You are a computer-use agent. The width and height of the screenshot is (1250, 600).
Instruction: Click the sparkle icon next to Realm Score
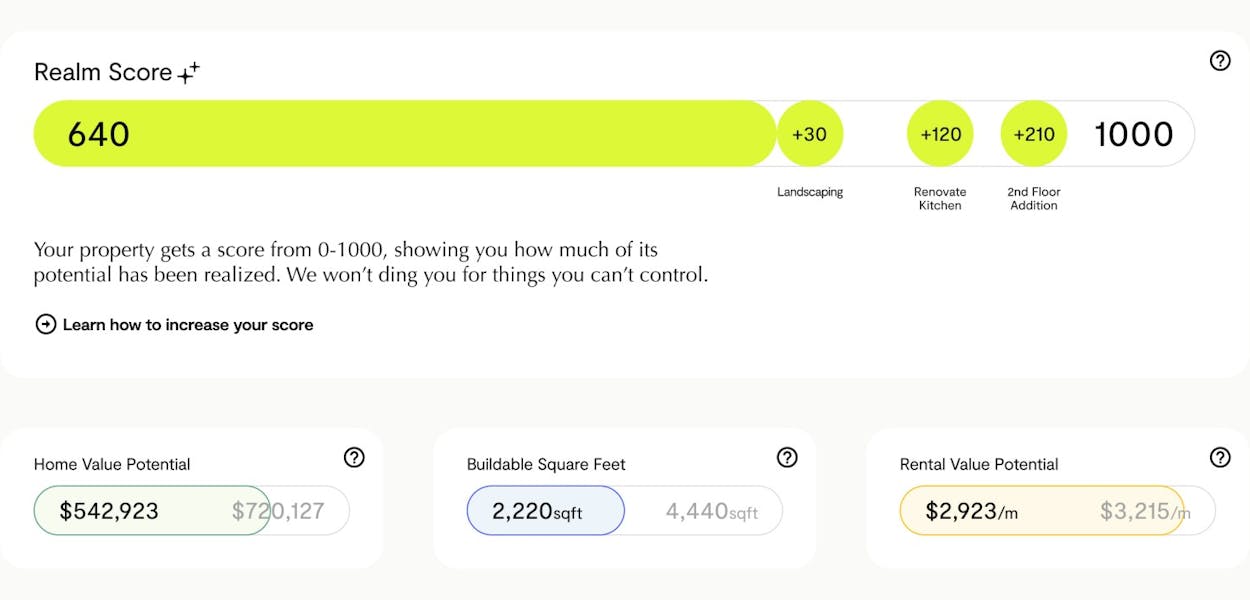(x=188, y=72)
